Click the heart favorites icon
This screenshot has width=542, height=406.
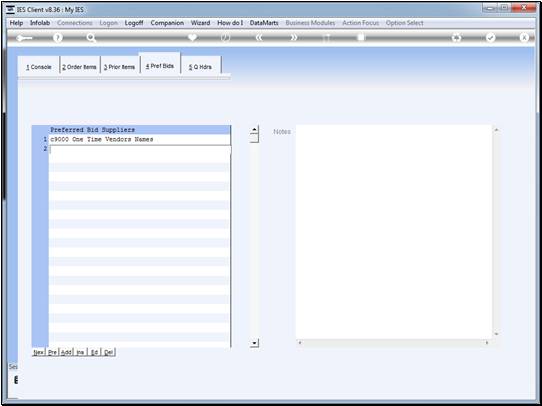click(193, 38)
